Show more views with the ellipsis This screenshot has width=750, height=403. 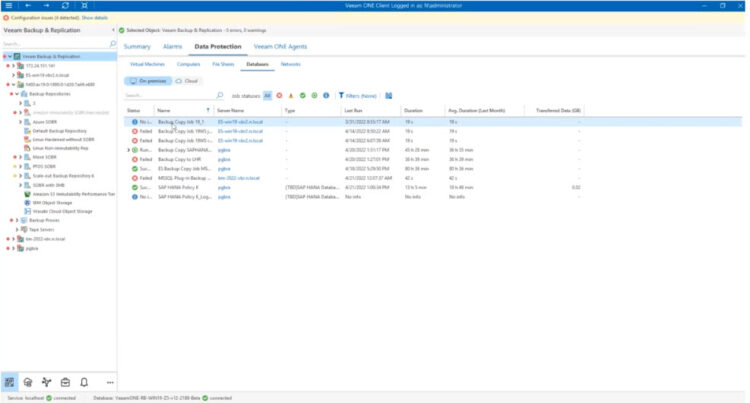(110, 382)
